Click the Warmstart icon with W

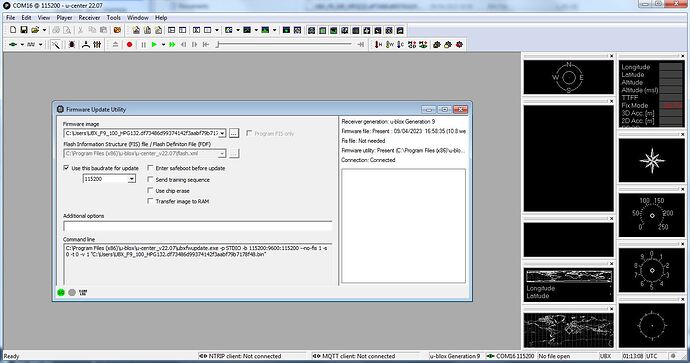[x=389, y=44]
